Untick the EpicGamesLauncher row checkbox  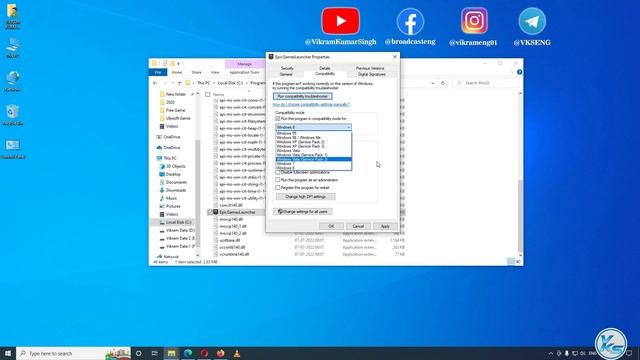tap(210, 212)
